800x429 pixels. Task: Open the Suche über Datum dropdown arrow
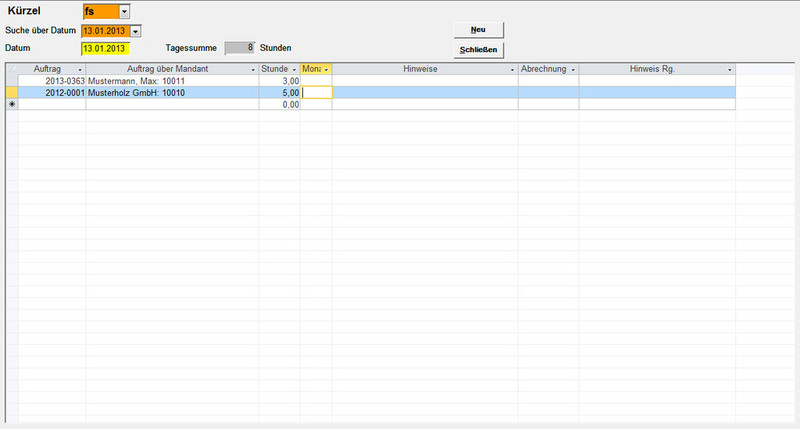135,31
